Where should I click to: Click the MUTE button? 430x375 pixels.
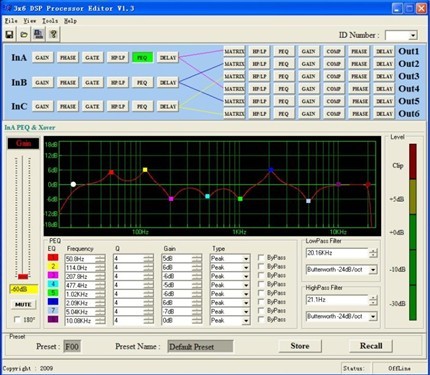coord(23,304)
